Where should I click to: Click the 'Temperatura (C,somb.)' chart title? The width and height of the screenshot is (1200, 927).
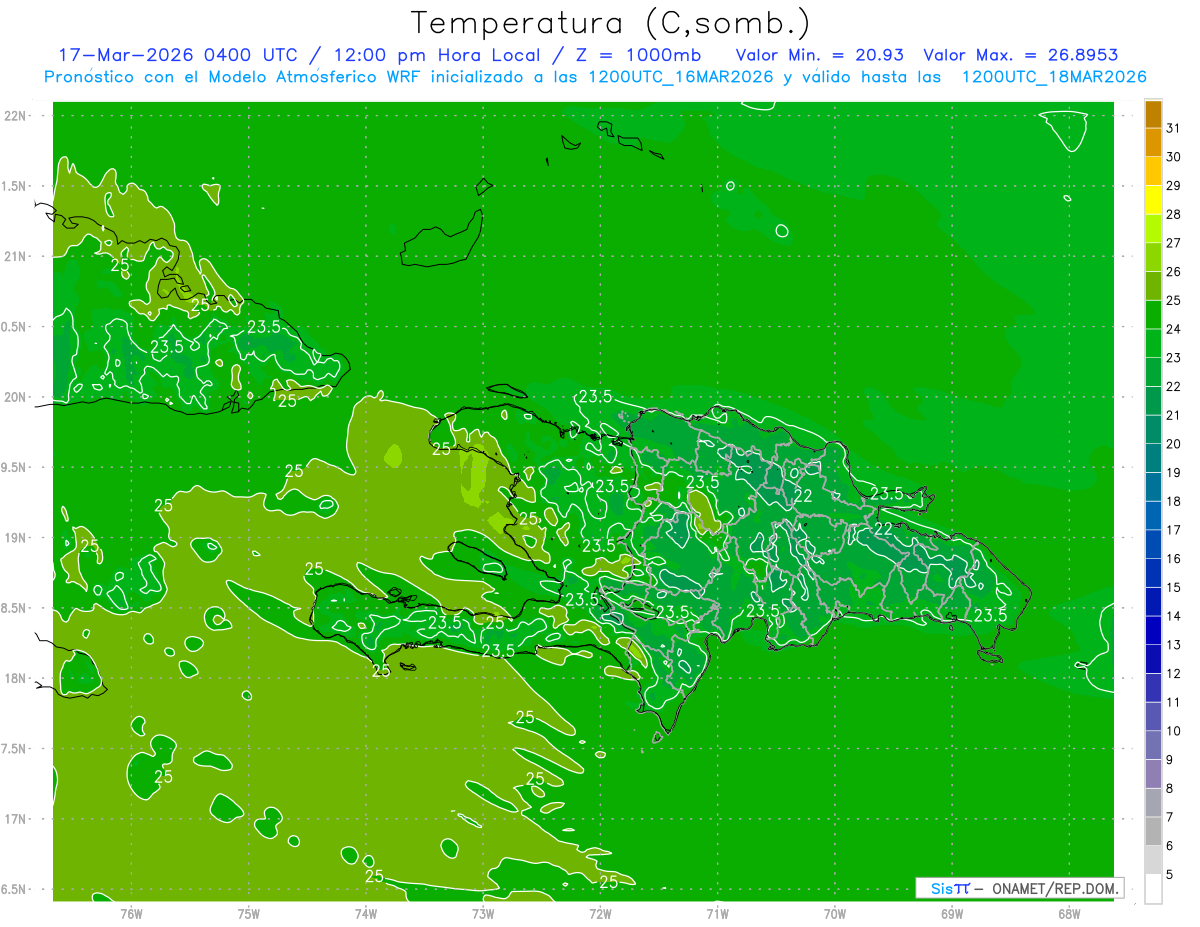click(x=610, y=23)
